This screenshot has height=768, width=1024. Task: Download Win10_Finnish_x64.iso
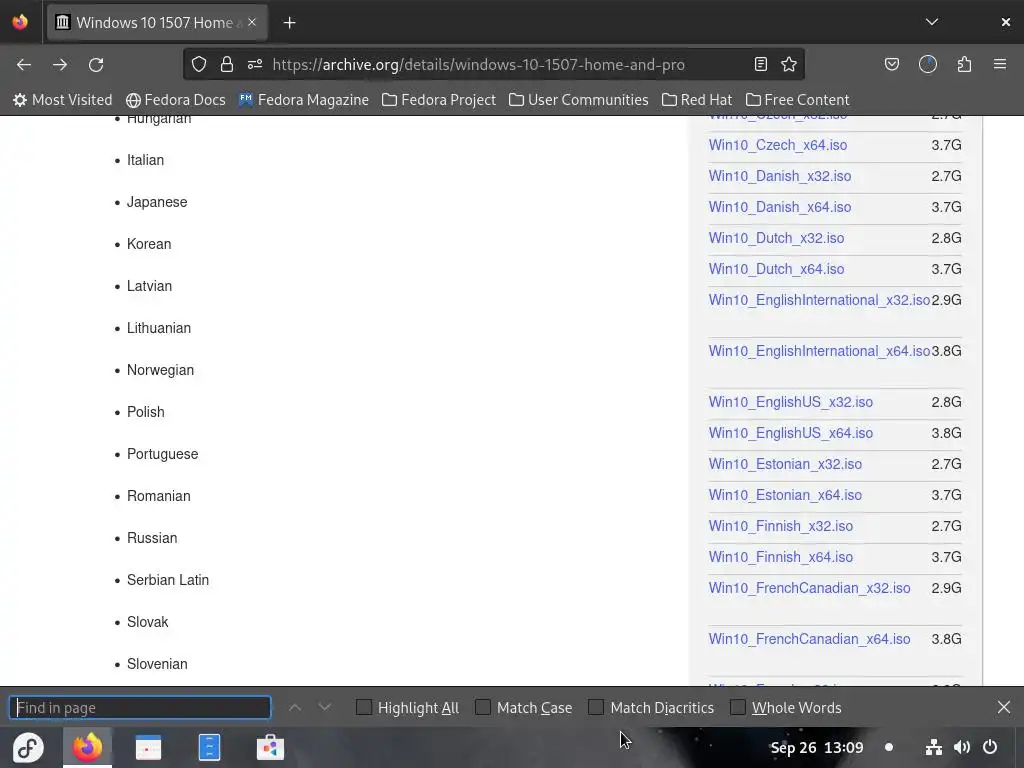(780, 557)
